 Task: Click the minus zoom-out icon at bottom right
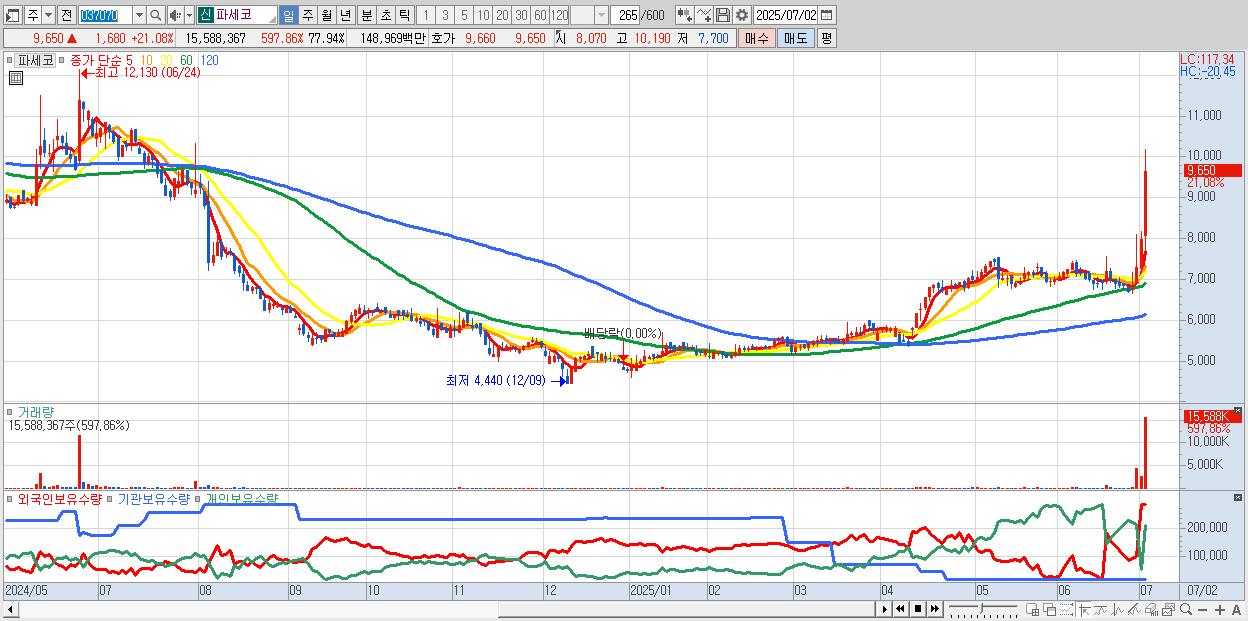(1202, 609)
